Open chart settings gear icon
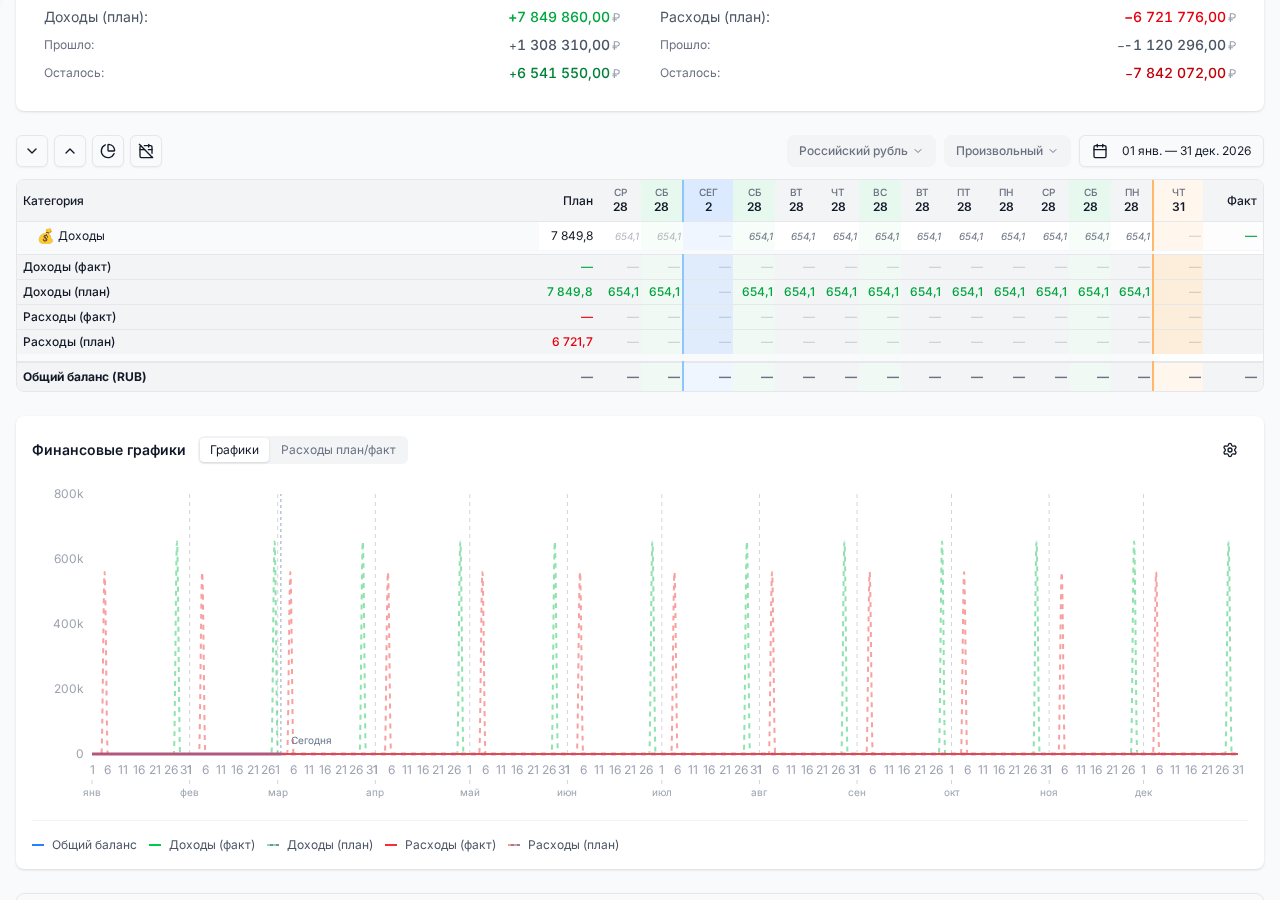The width and height of the screenshot is (1280, 900). 1230,450
